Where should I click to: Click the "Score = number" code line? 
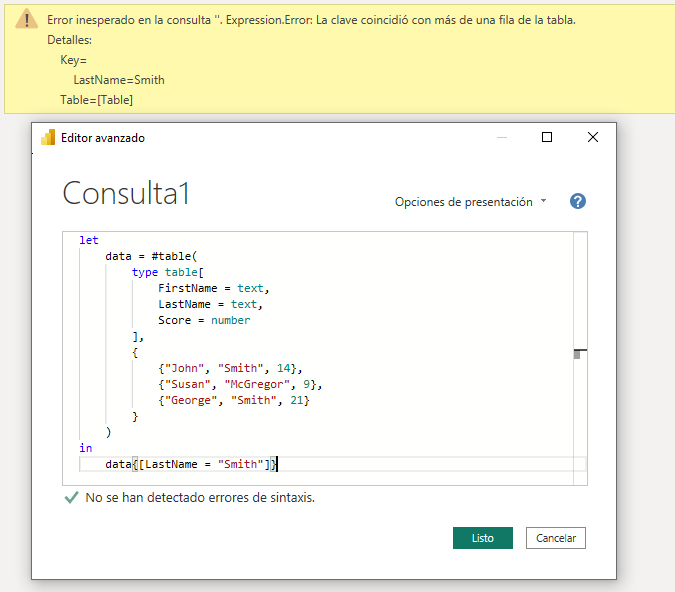pyautogui.click(x=204, y=320)
